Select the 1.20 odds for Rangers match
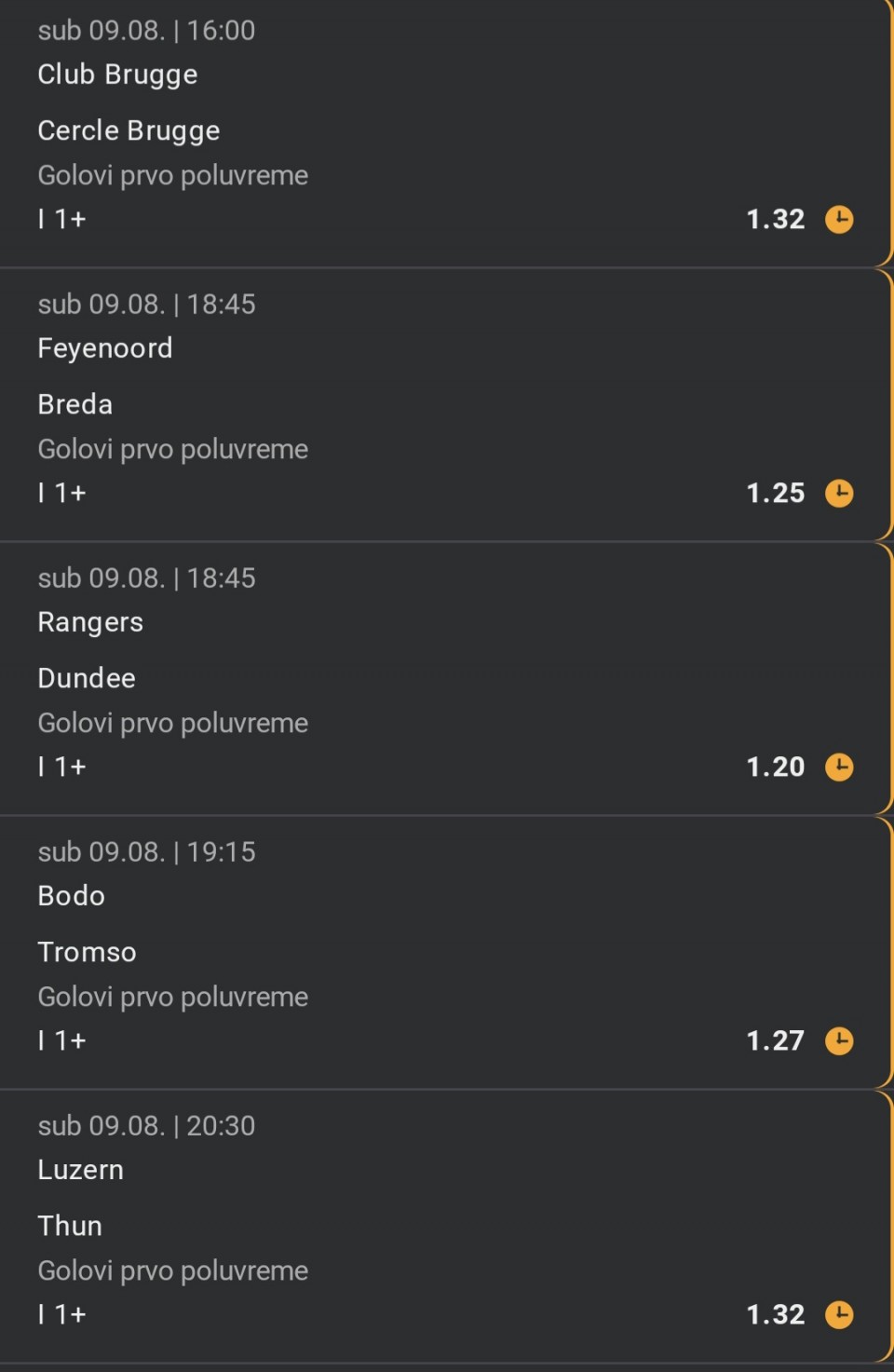The image size is (894, 1372). click(776, 768)
